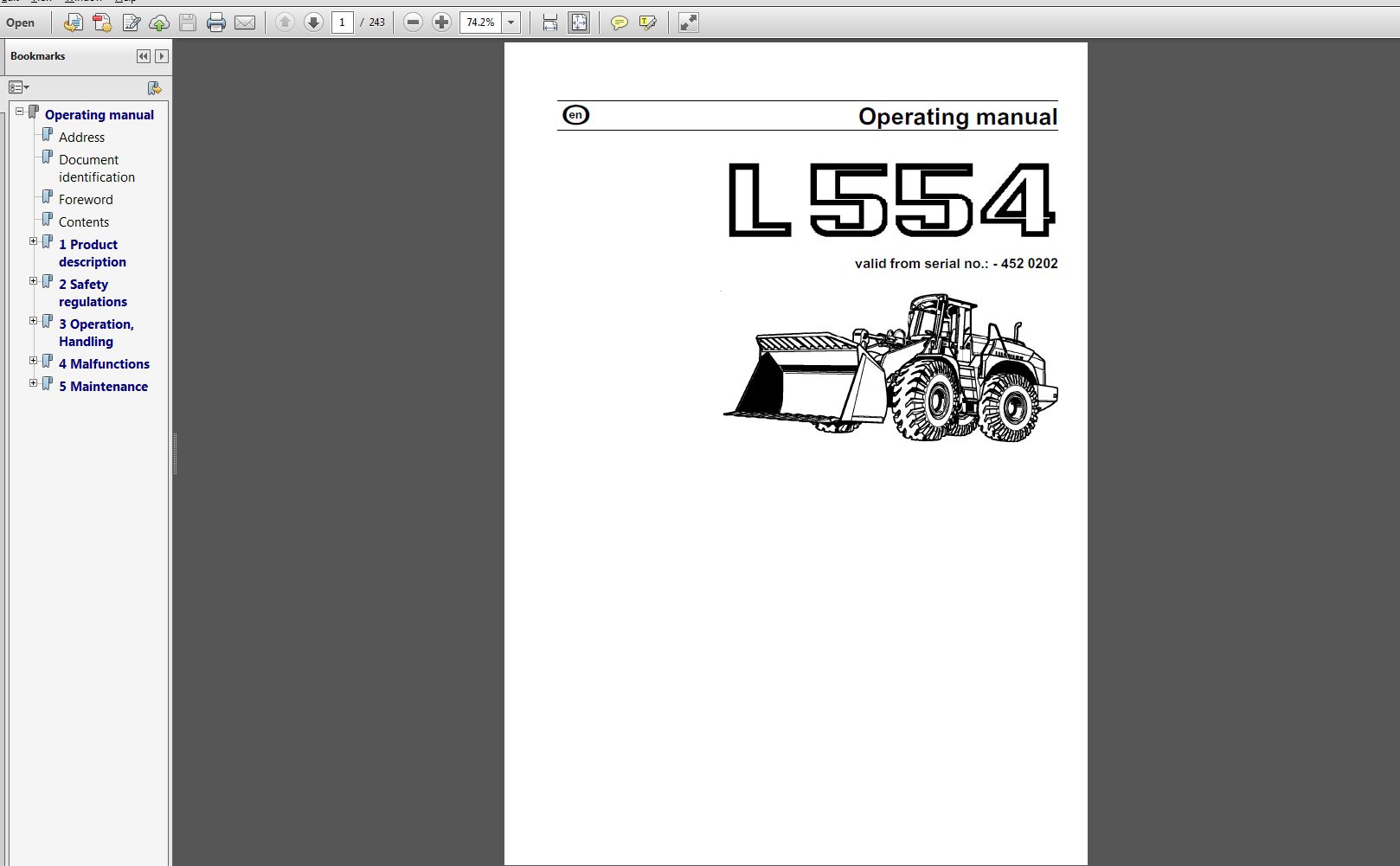The width and height of the screenshot is (1400, 866).
Task: Zoom in with the plus button
Action: coord(441,22)
